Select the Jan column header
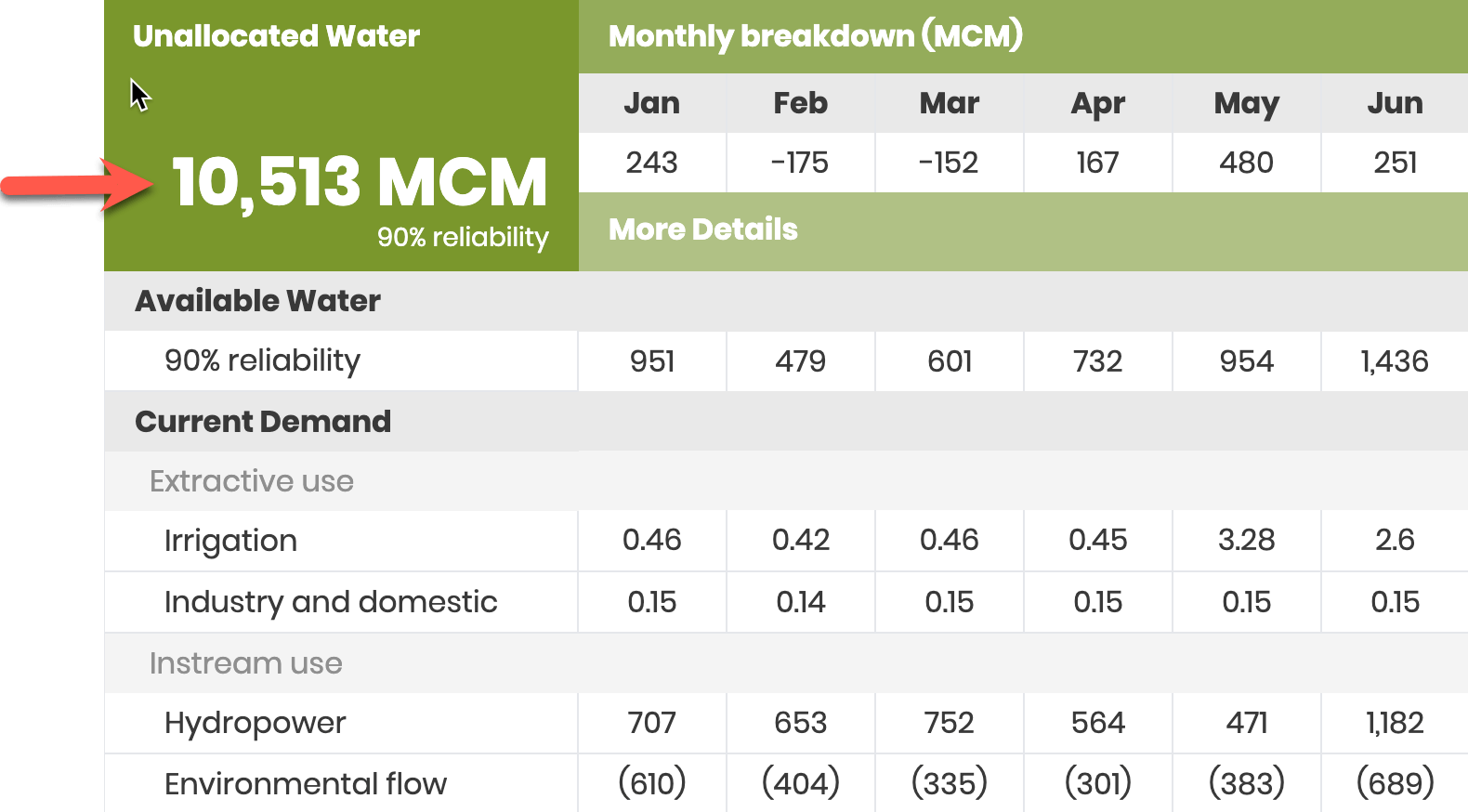1468x812 pixels. click(651, 103)
